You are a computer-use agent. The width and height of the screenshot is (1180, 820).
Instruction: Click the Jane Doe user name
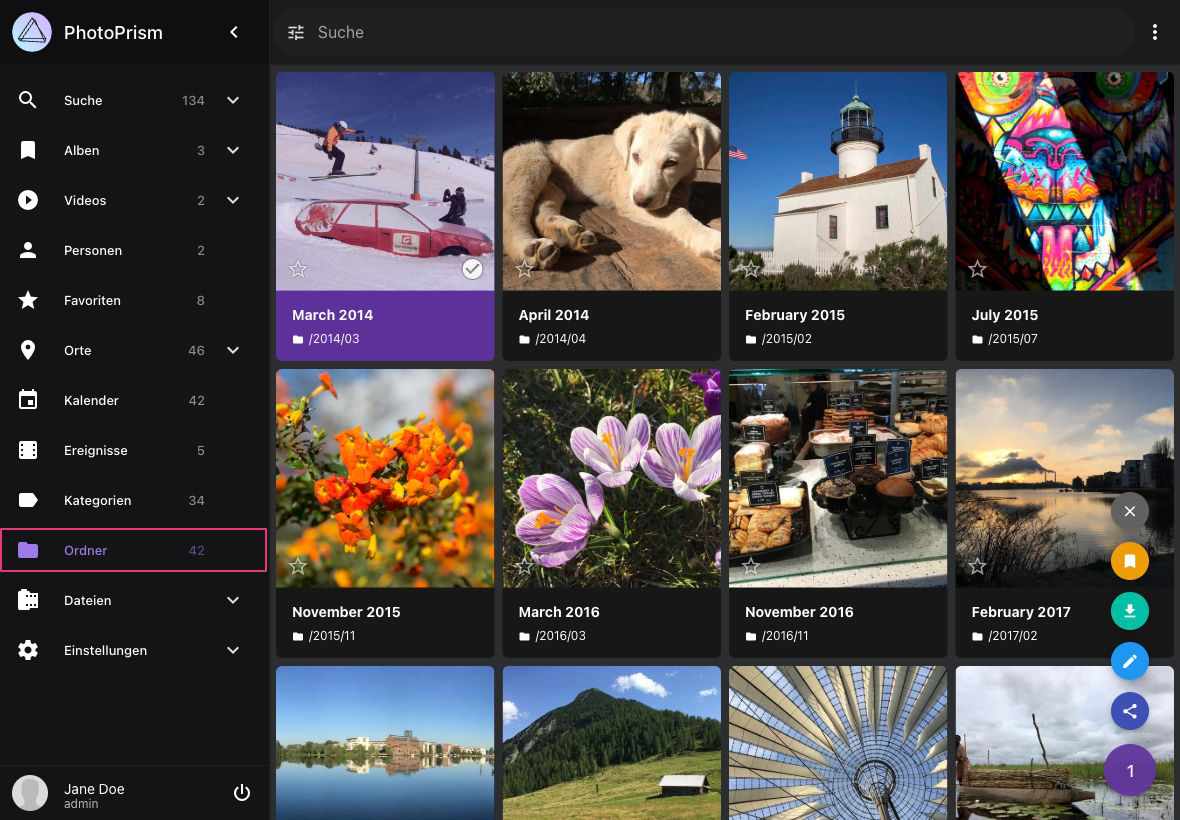tap(94, 788)
